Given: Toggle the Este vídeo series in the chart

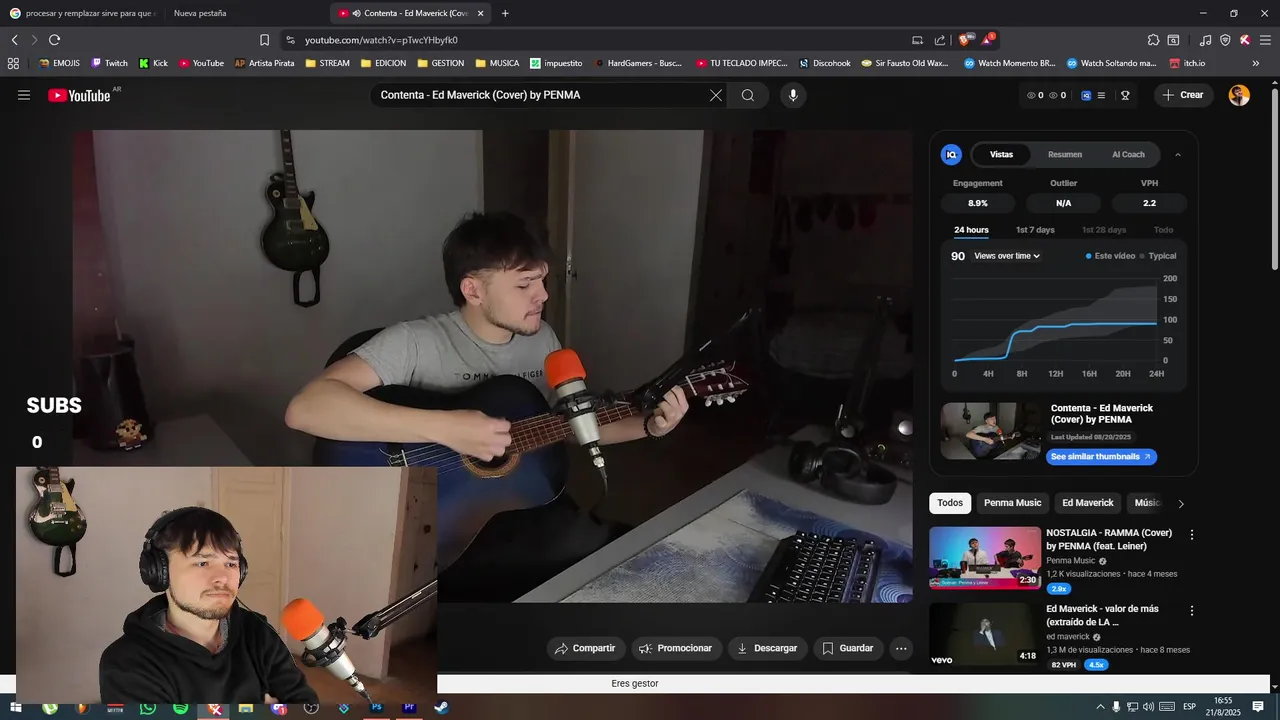Looking at the screenshot, I should point(1110,256).
